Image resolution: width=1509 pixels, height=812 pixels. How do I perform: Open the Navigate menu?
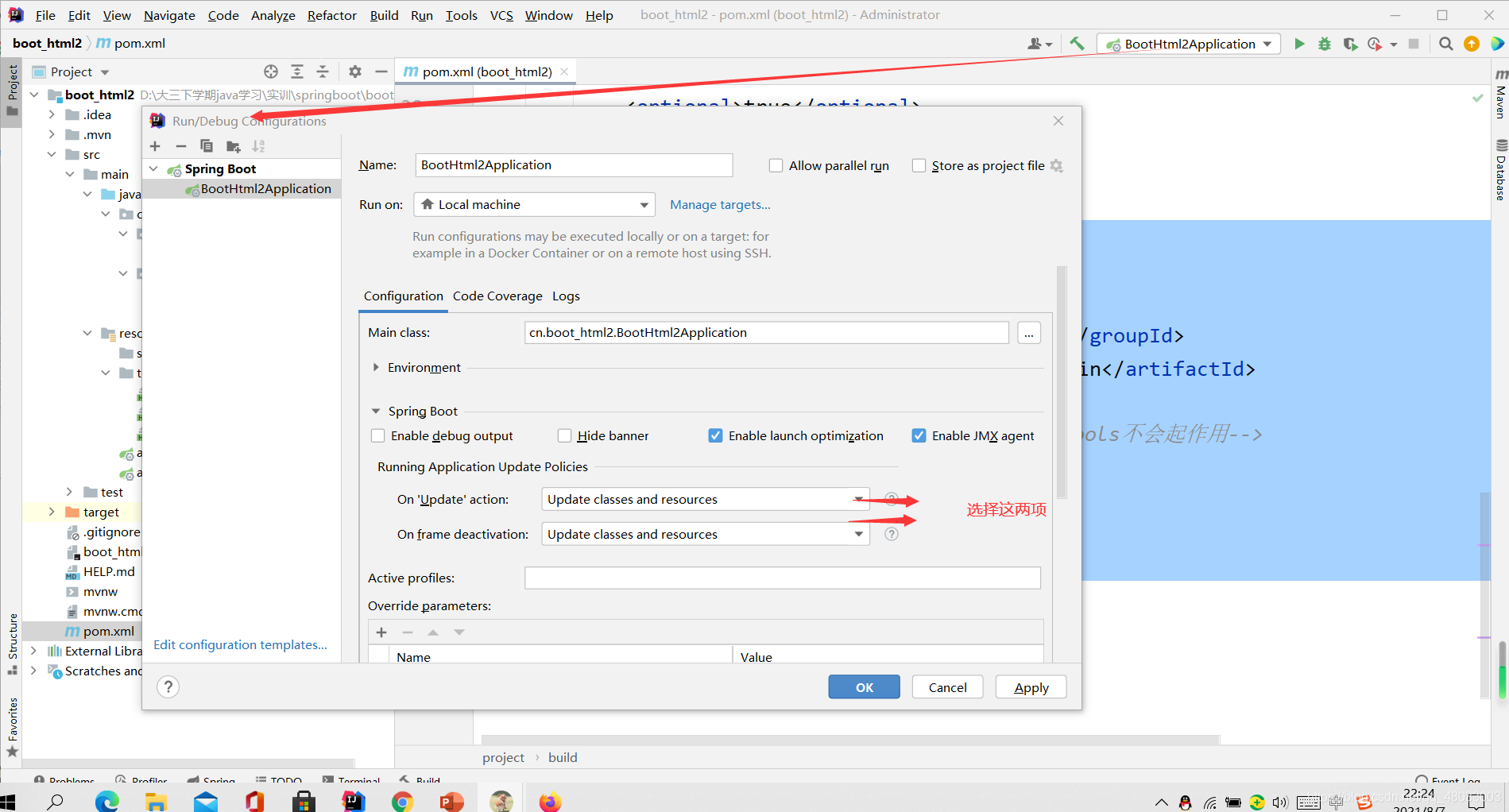coord(169,15)
